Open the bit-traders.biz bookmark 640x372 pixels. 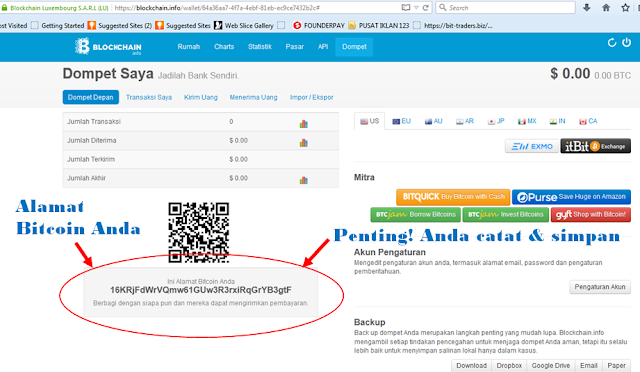coord(453,26)
